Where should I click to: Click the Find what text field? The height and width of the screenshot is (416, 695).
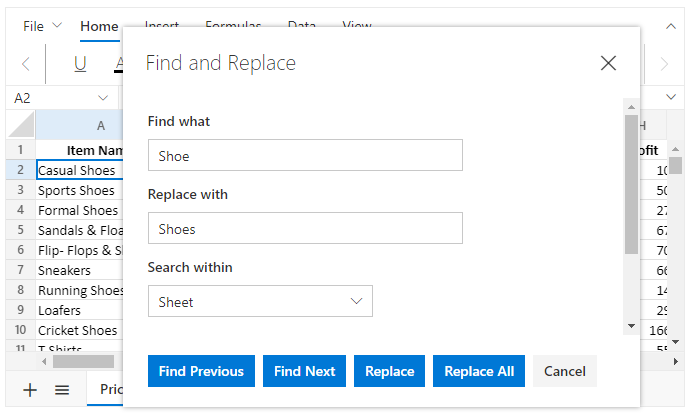pyautogui.click(x=305, y=155)
